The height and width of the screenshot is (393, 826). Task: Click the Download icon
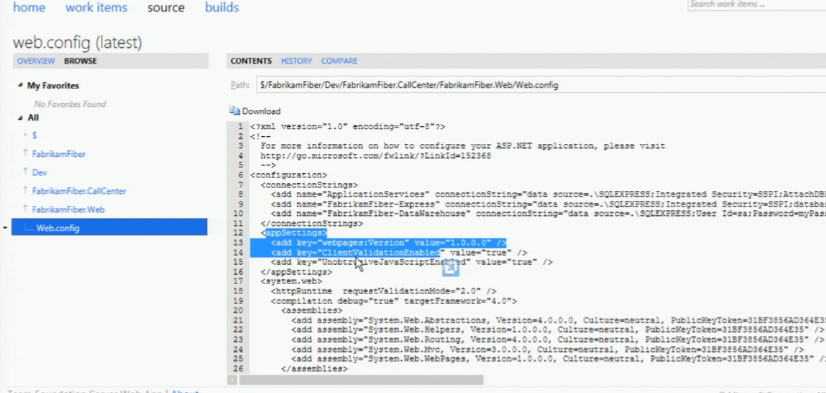tap(234, 111)
